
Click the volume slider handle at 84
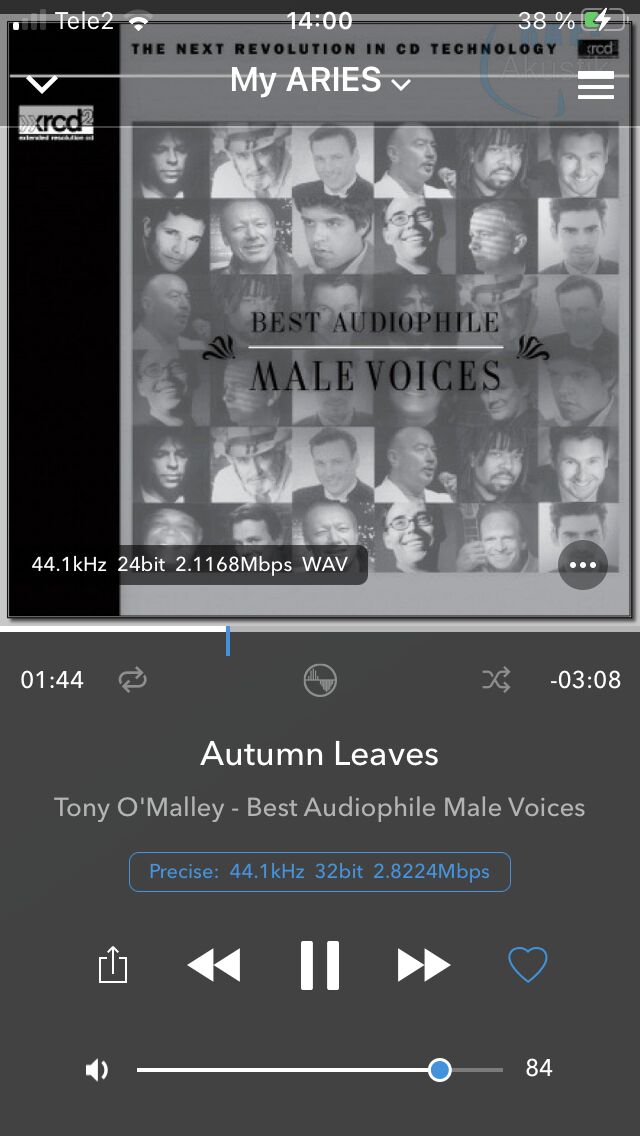coord(439,1069)
